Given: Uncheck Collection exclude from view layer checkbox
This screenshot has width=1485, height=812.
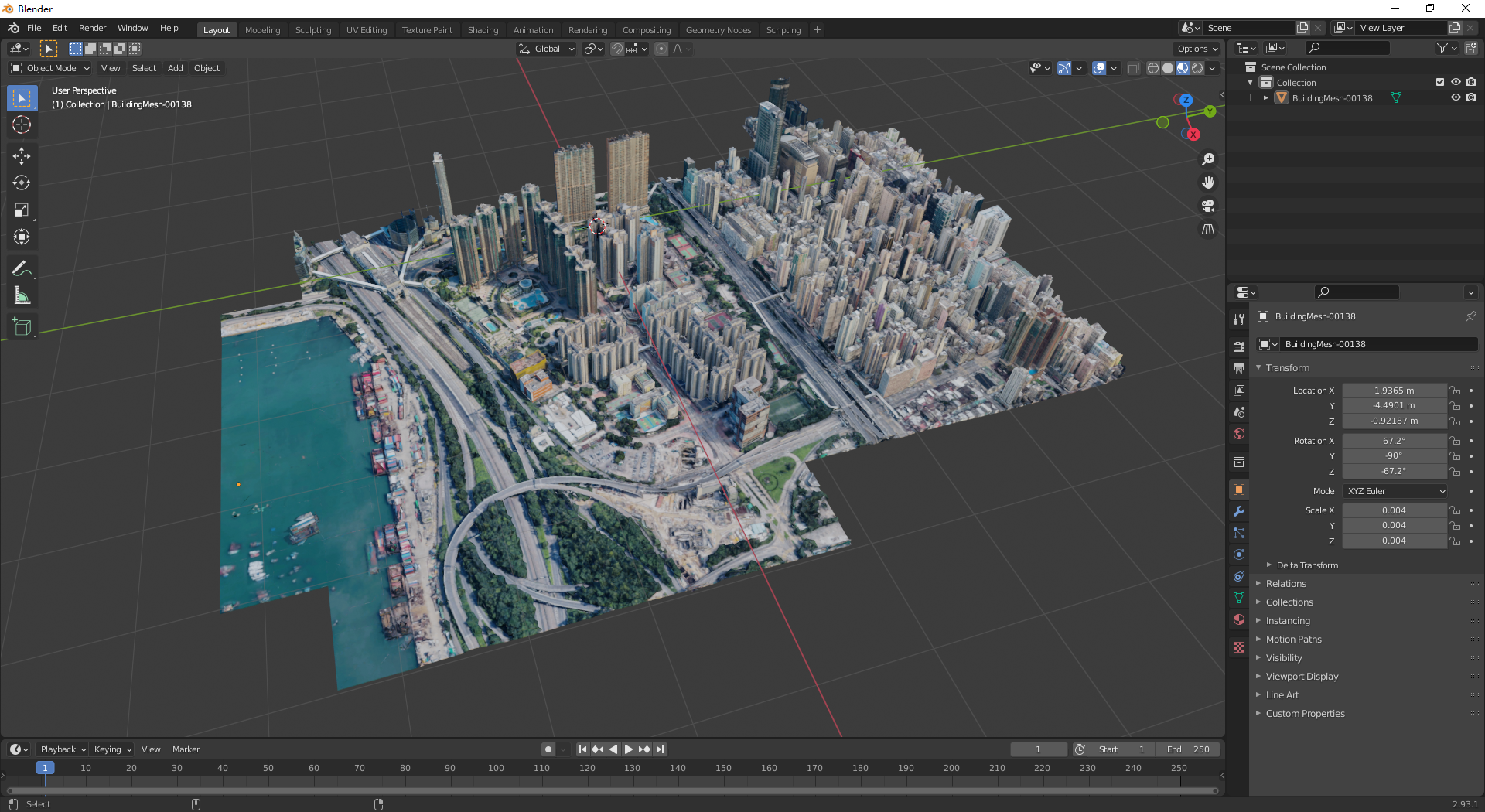Looking at the screenshot, I should click(x=1439, y=83).
